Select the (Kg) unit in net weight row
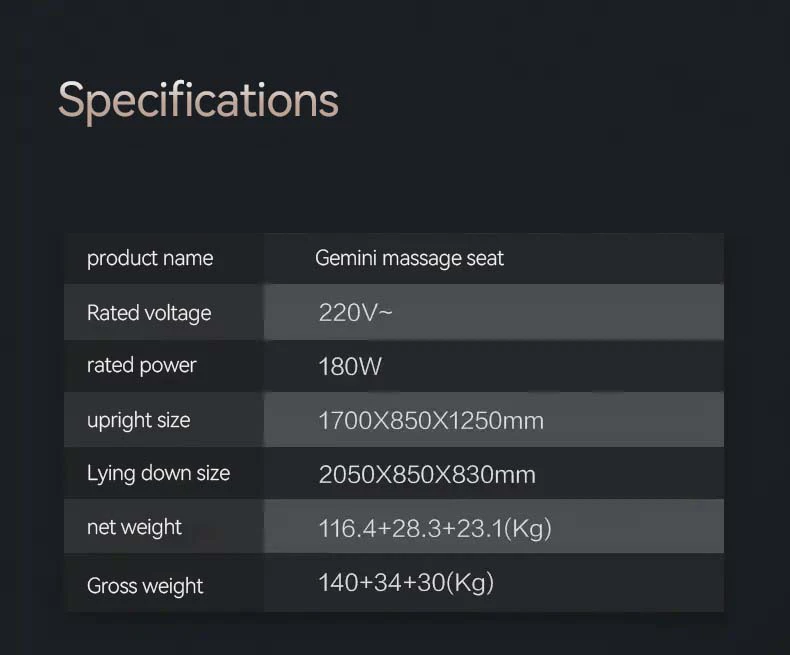The height and width of the screenshot is (655, 790). tap(528, 528)
